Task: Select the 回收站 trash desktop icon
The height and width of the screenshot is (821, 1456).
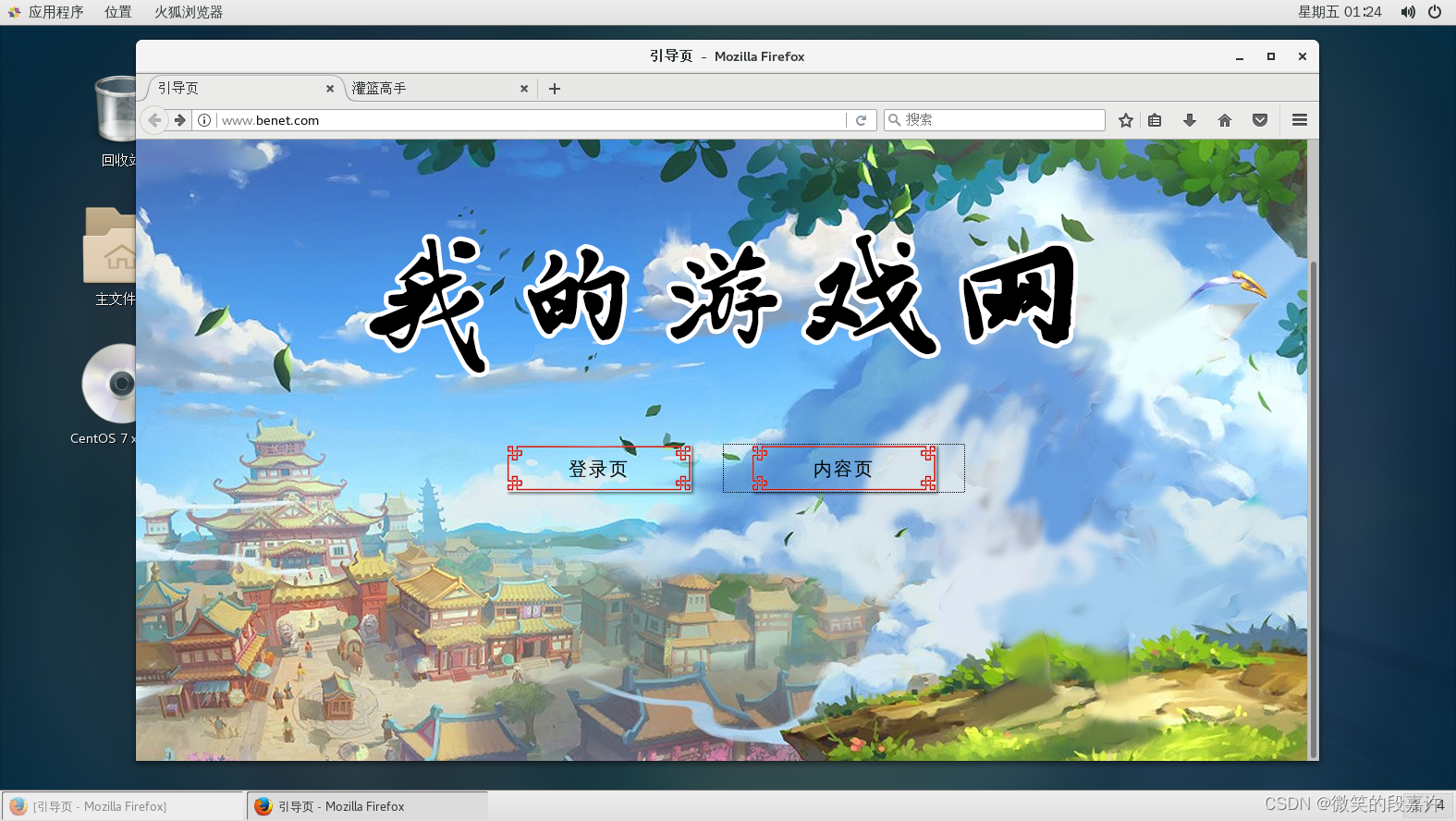Action: [116, 120]
